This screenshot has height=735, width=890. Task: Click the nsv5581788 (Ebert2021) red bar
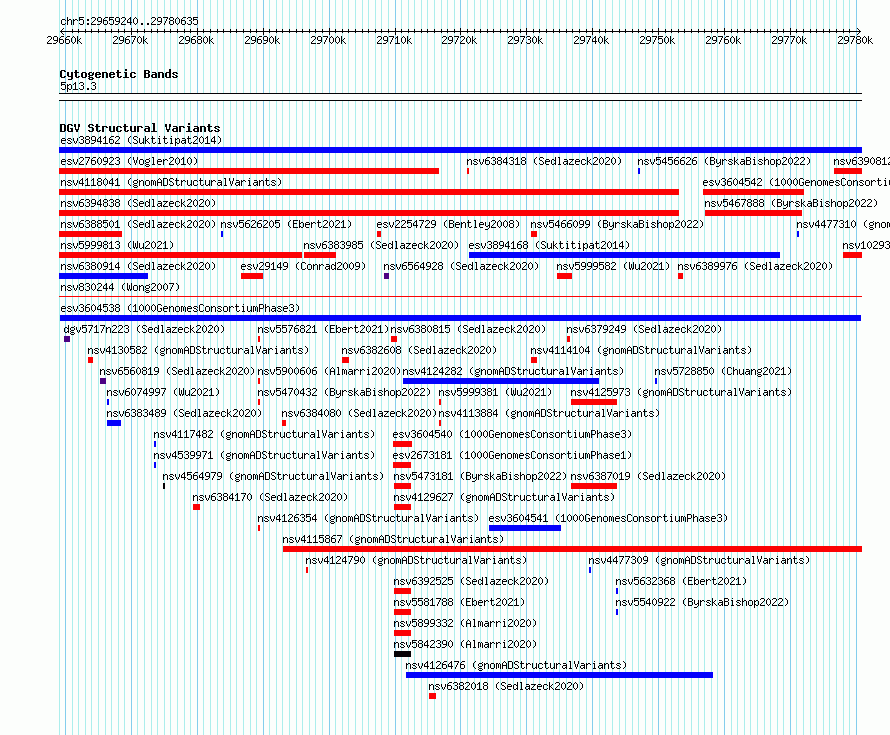[402, 612]
